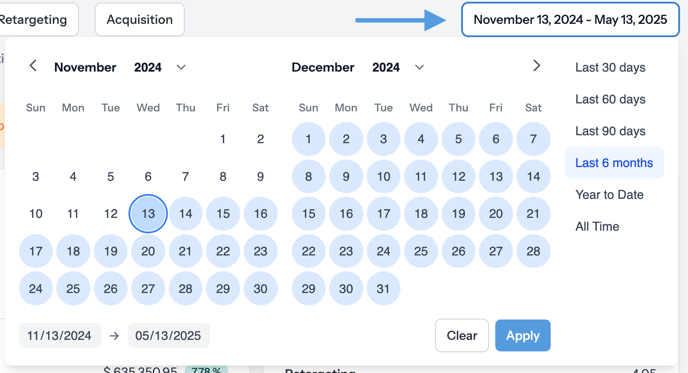Edit the start date field 11/13/2024
Image resolution: width=688 pixels, height=373 pixels.
[x=60, y=336]
